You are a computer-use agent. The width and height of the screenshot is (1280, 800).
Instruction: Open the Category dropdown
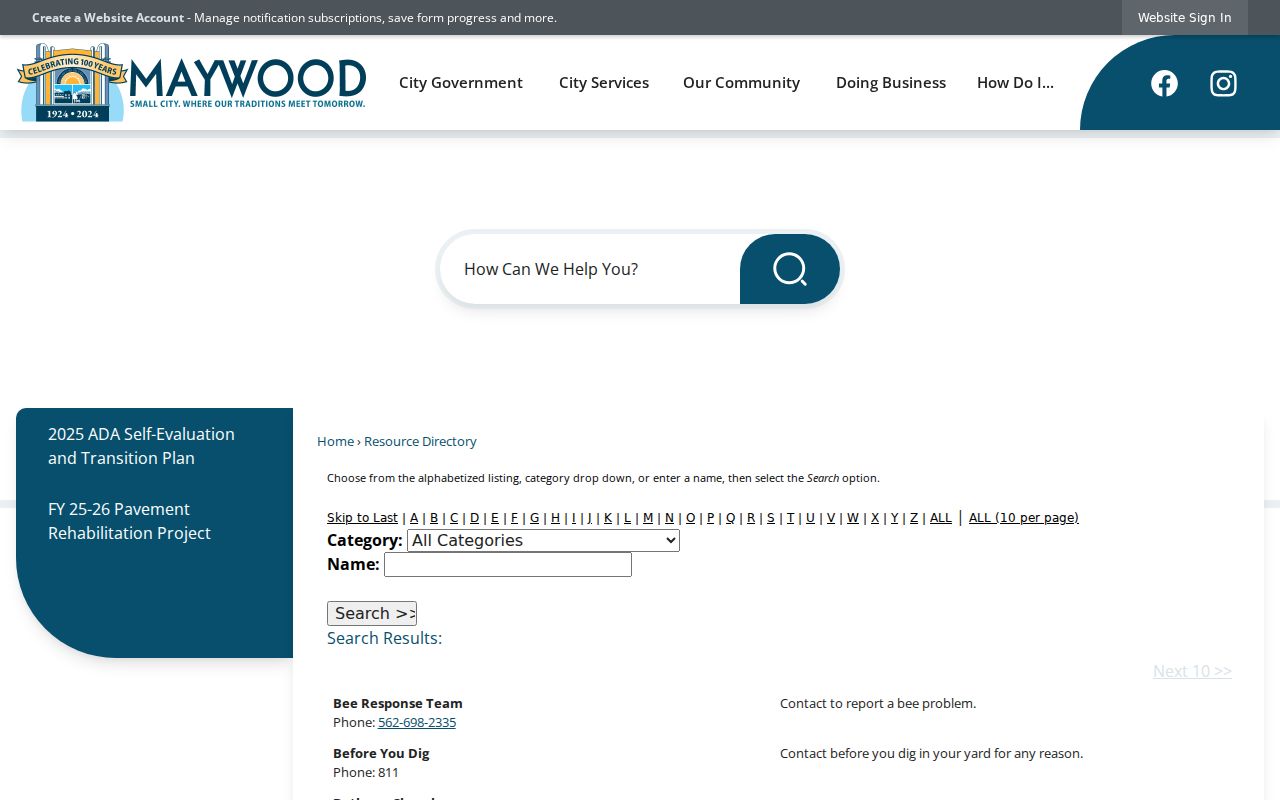[543, 541]
